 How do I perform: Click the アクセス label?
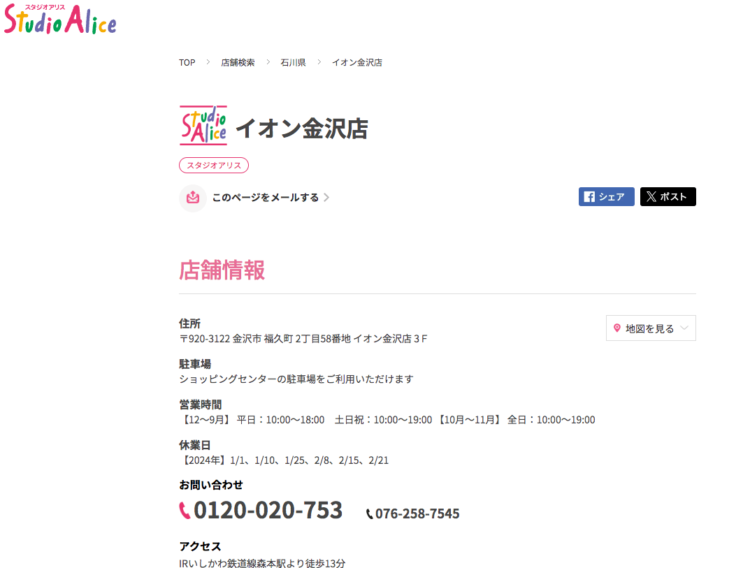pos(200,546)
